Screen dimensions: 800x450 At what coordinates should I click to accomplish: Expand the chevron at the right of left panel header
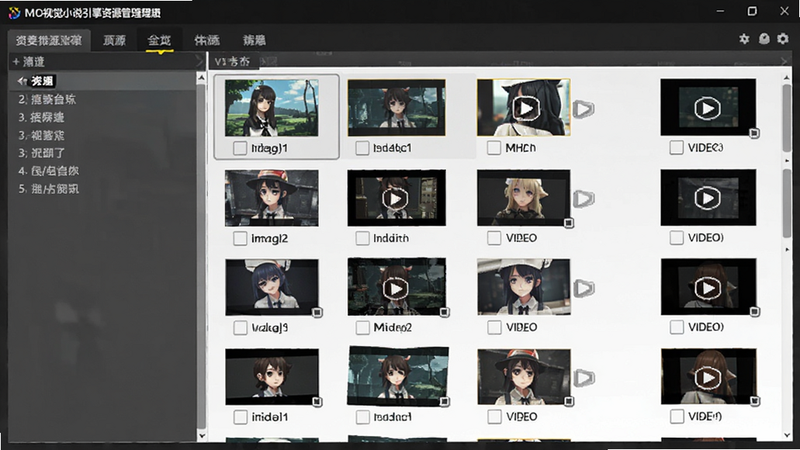pyautogui.click(x=199, y=62)
